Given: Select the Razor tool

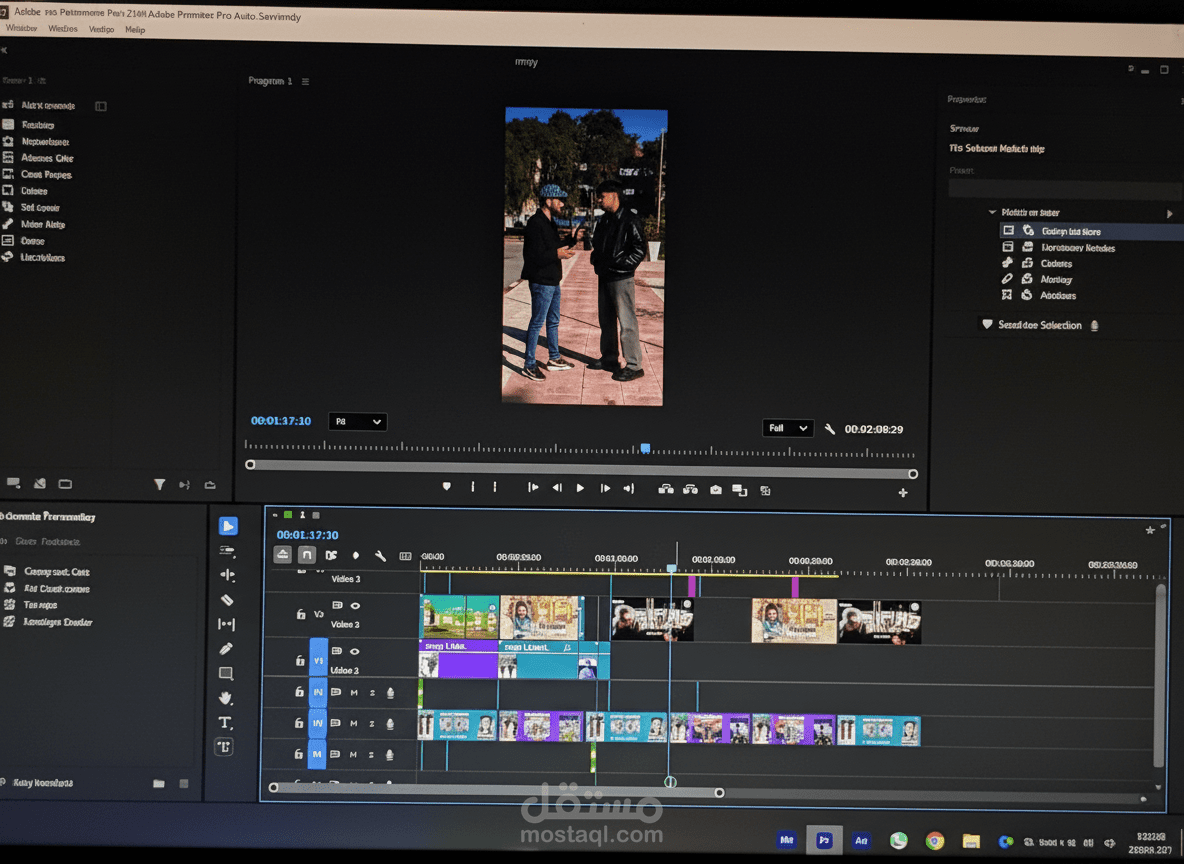Looking at the screenshot, I should click(x=227, y=600).
